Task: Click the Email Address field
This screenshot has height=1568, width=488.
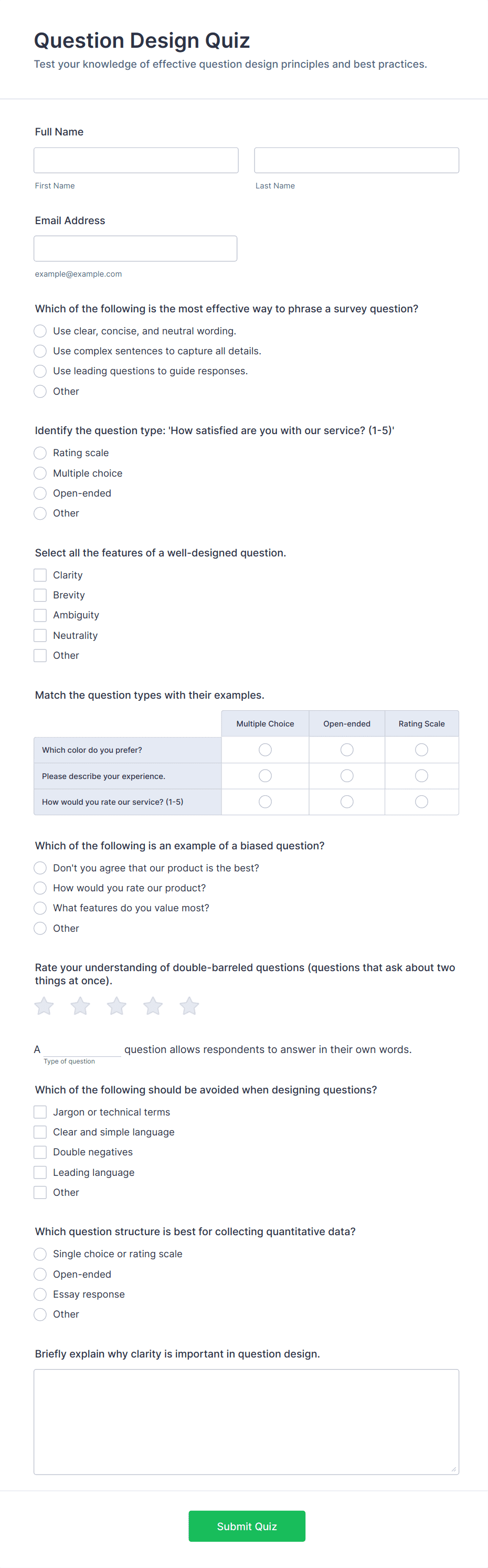Action: coord(136,248)
